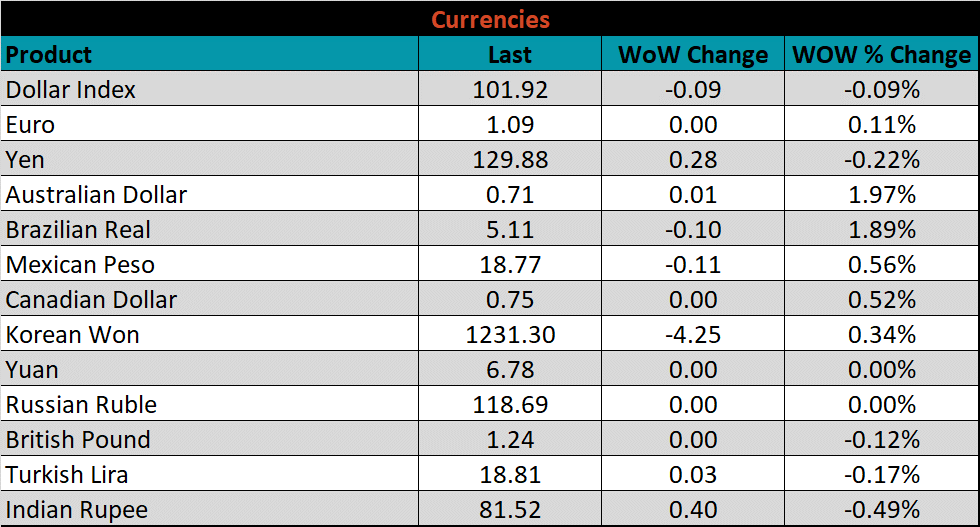Select Russian Ruble last value 118.69
Screen dimensions: 980x527
coord(510,405)
